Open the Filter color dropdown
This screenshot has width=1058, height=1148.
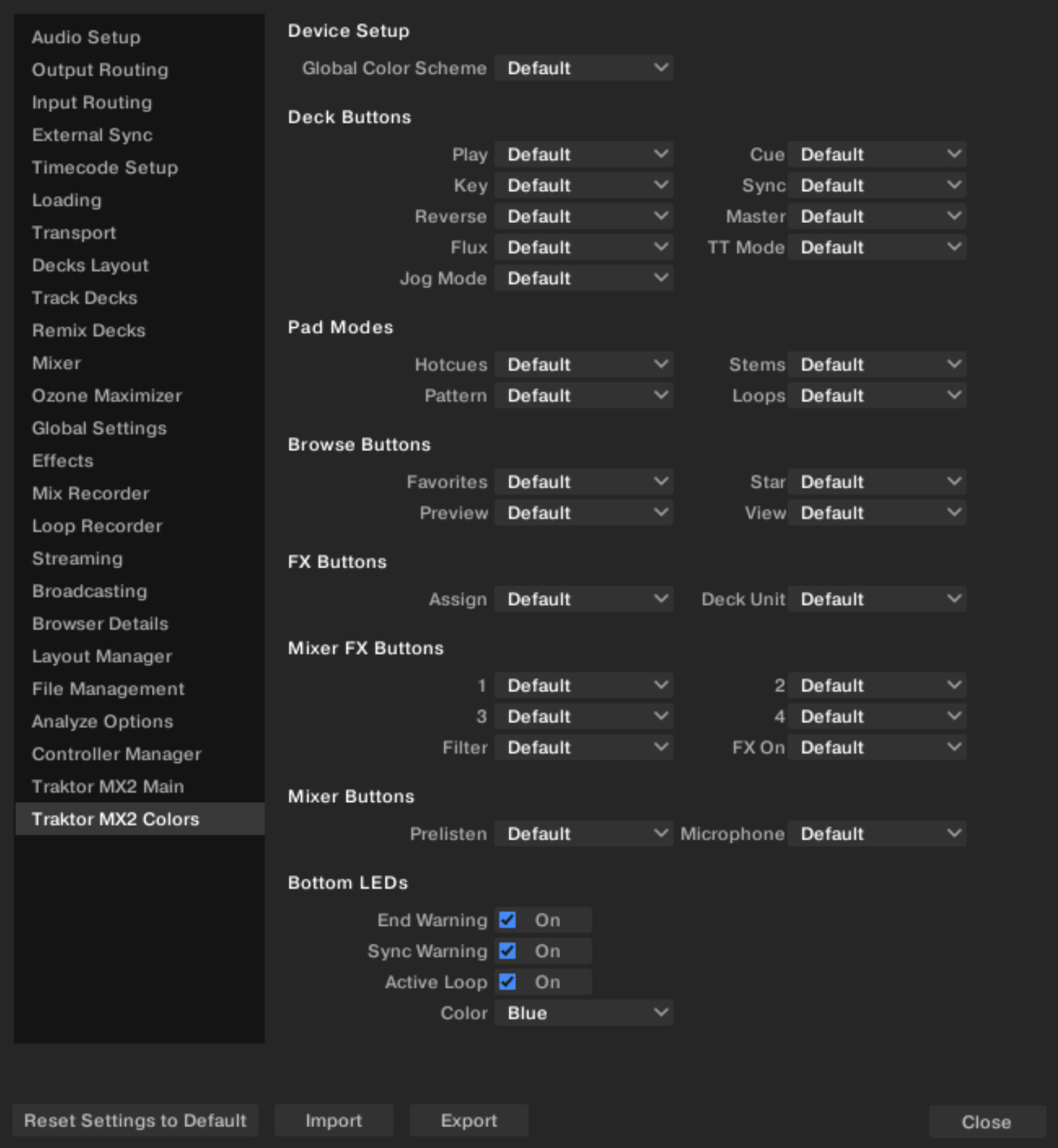[584, 748]
